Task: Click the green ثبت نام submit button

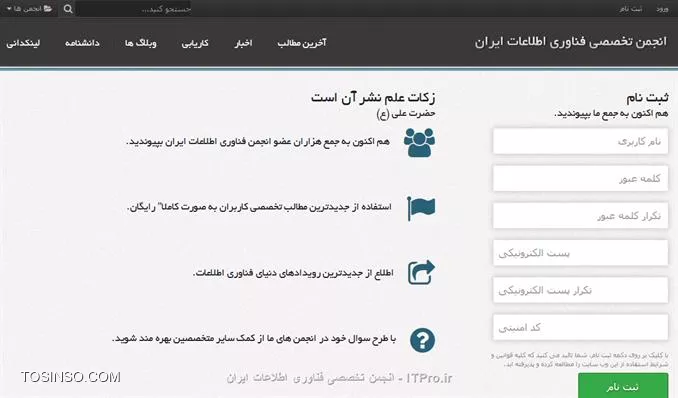Action: [x=623, y=386]
